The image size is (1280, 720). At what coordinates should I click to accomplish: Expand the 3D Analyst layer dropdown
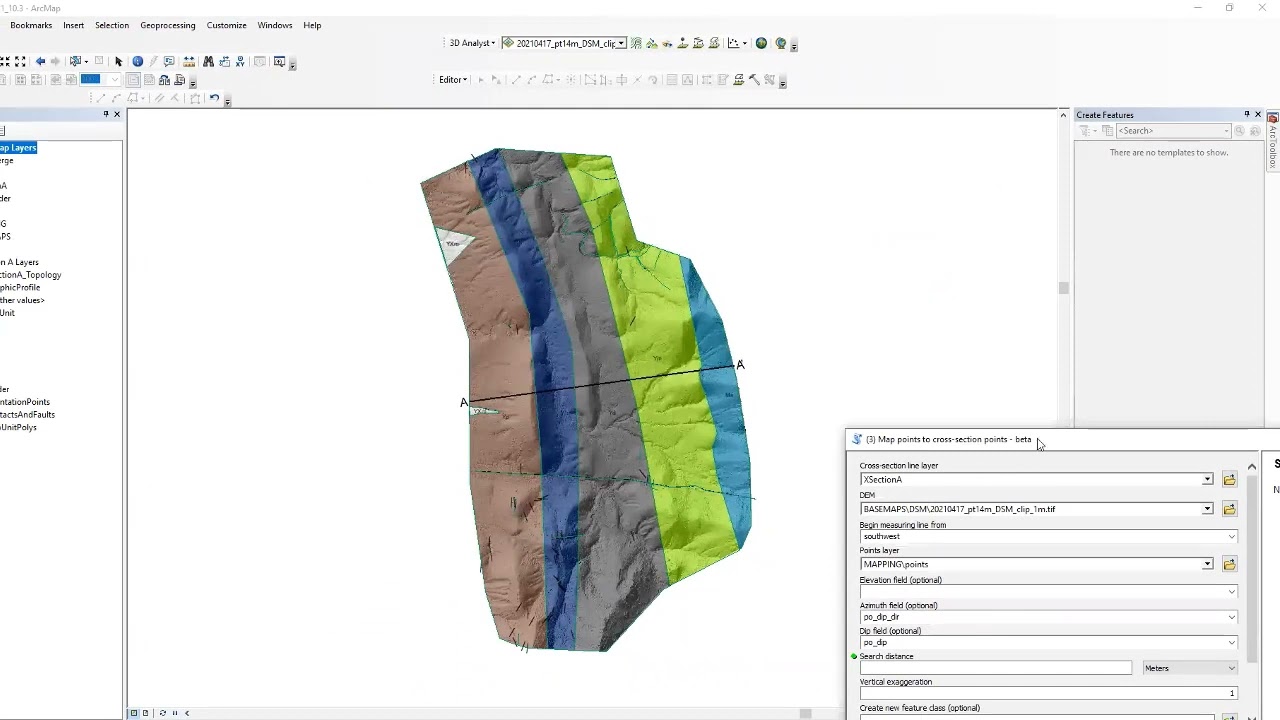point(621,43)
